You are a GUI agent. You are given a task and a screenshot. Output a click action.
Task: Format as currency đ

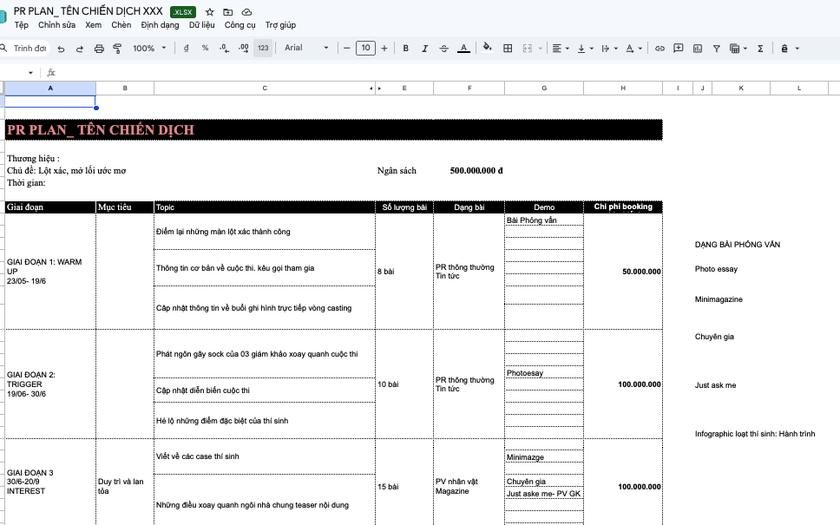click(x=186, y=48)
